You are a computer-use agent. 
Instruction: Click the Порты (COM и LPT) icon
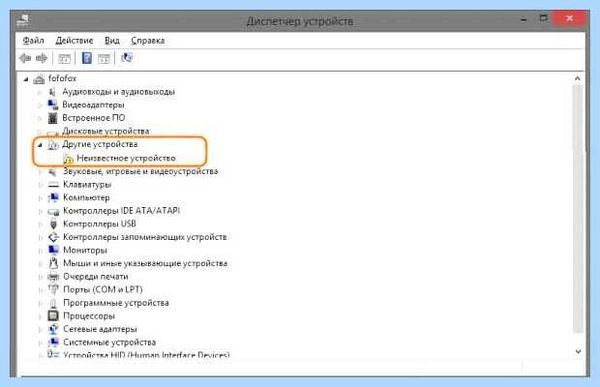tap(53, 289)
